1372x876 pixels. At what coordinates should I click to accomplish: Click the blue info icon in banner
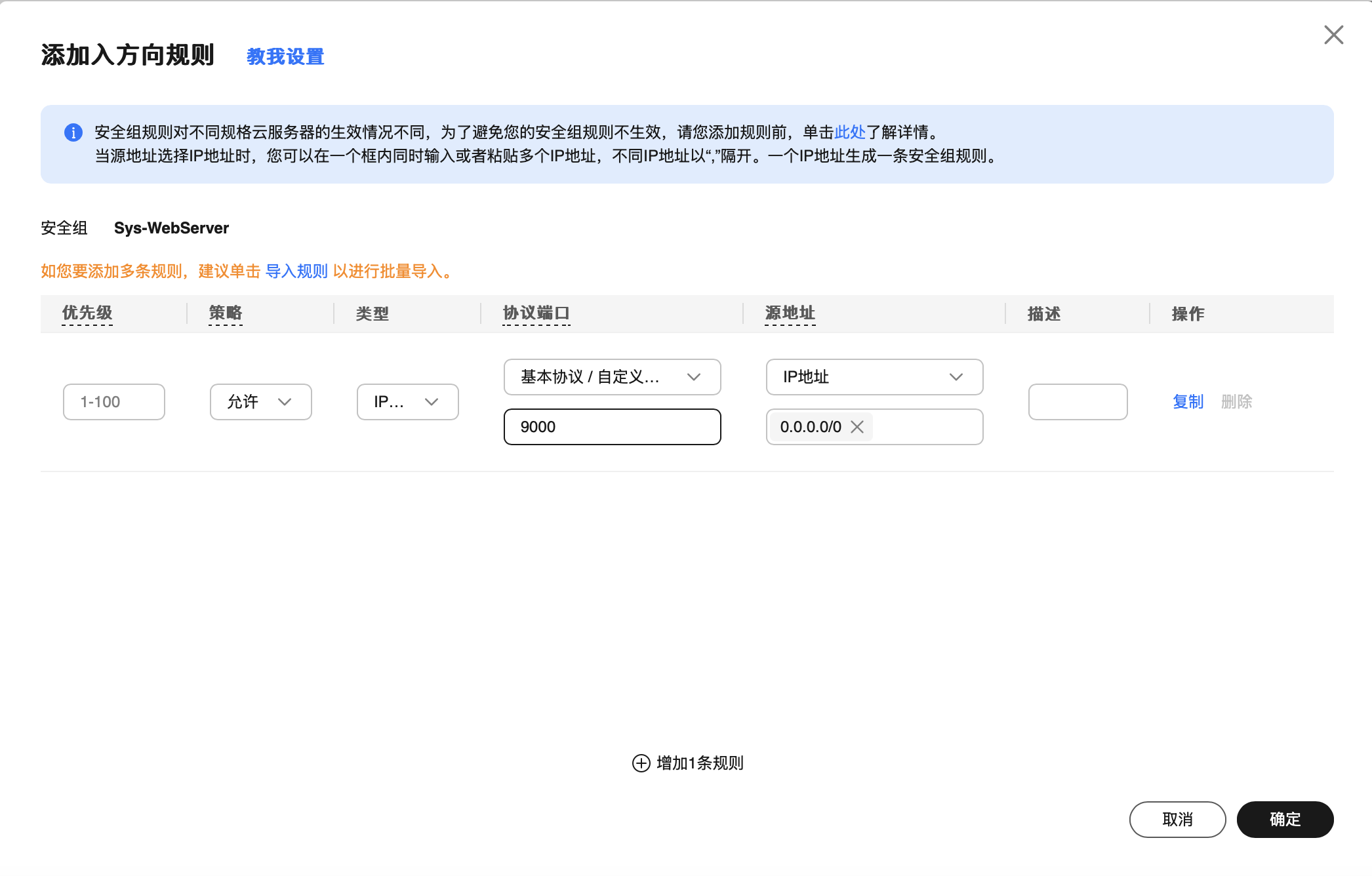tap(73, 132)
